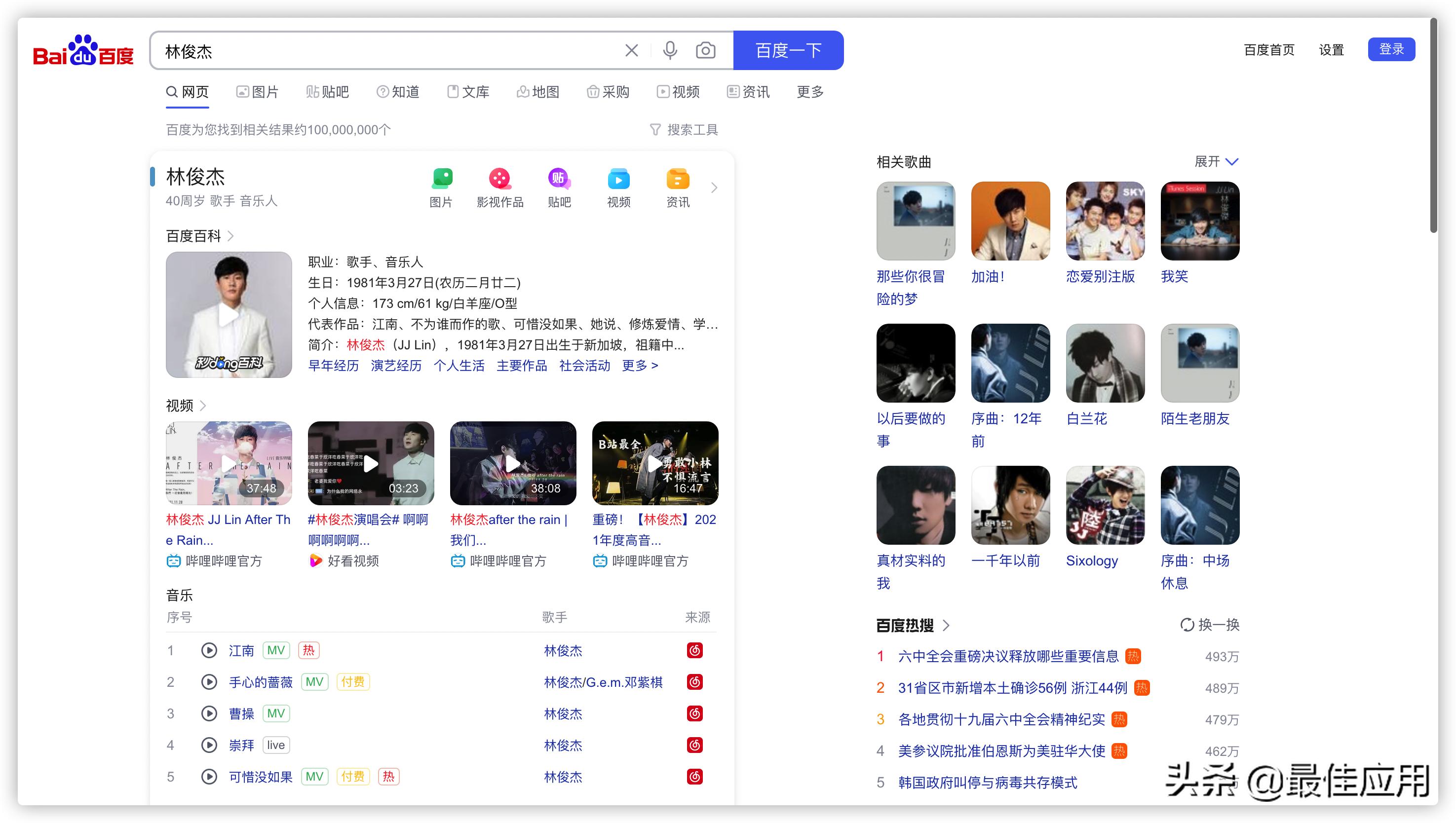Click the voice search microphone icon
Viewport: 1456px width, 823px height.
(x=670, y=50)
